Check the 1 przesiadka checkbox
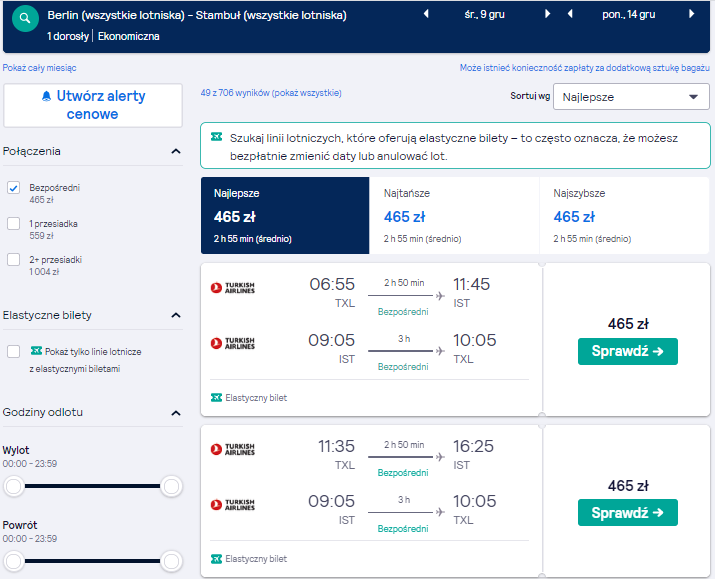715x579 pixels. 14,223
